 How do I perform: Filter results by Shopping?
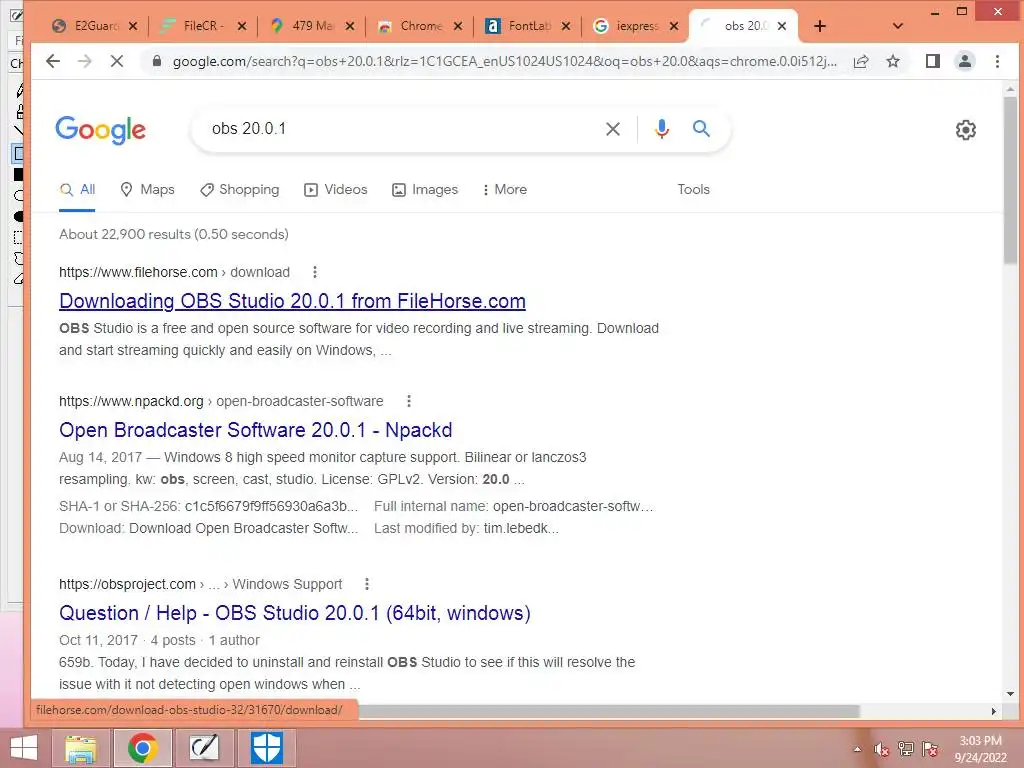[x=240, y=189]
